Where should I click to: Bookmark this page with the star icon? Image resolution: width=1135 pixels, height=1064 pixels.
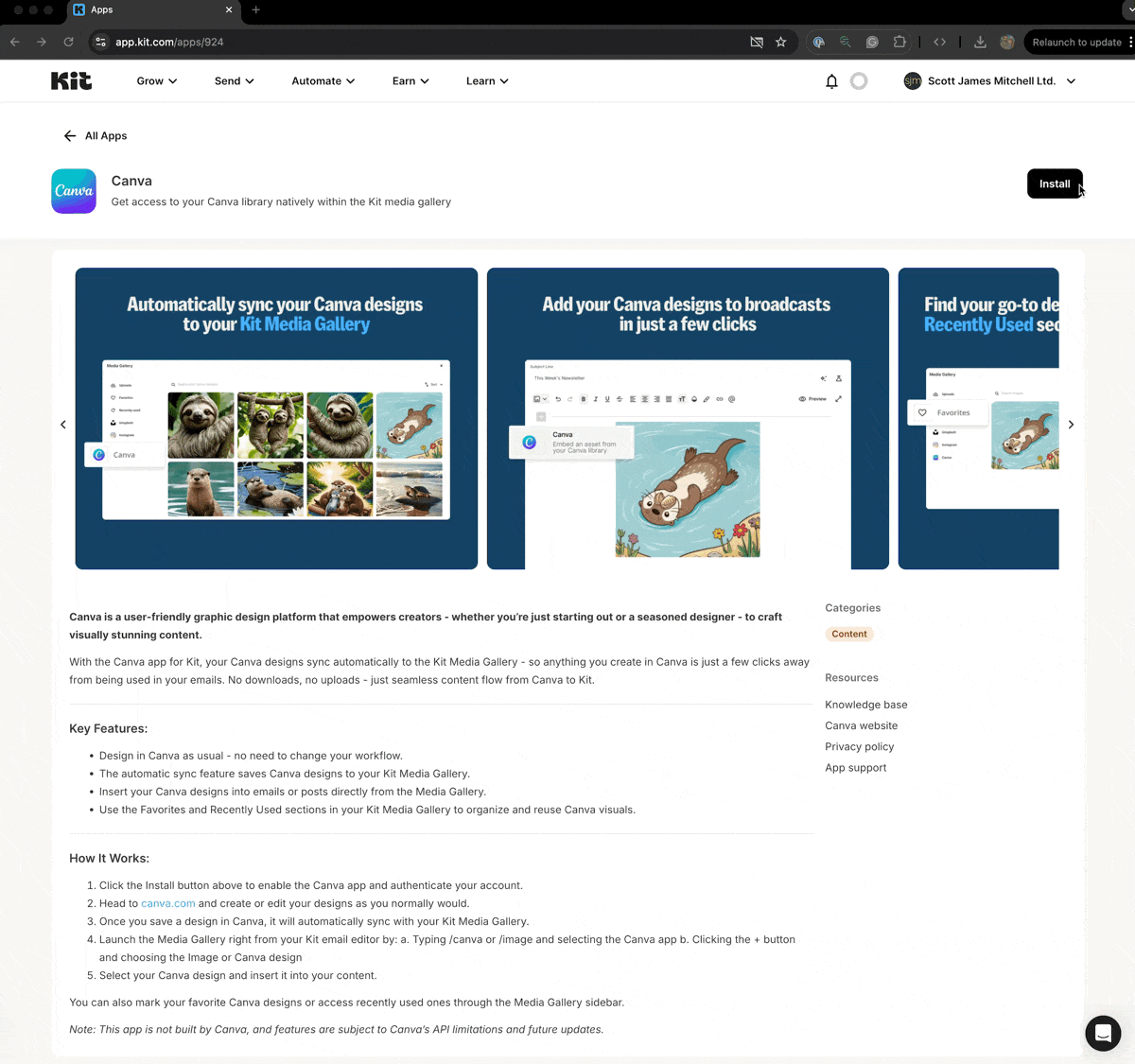pyautogui.click(x=780, y=43)
